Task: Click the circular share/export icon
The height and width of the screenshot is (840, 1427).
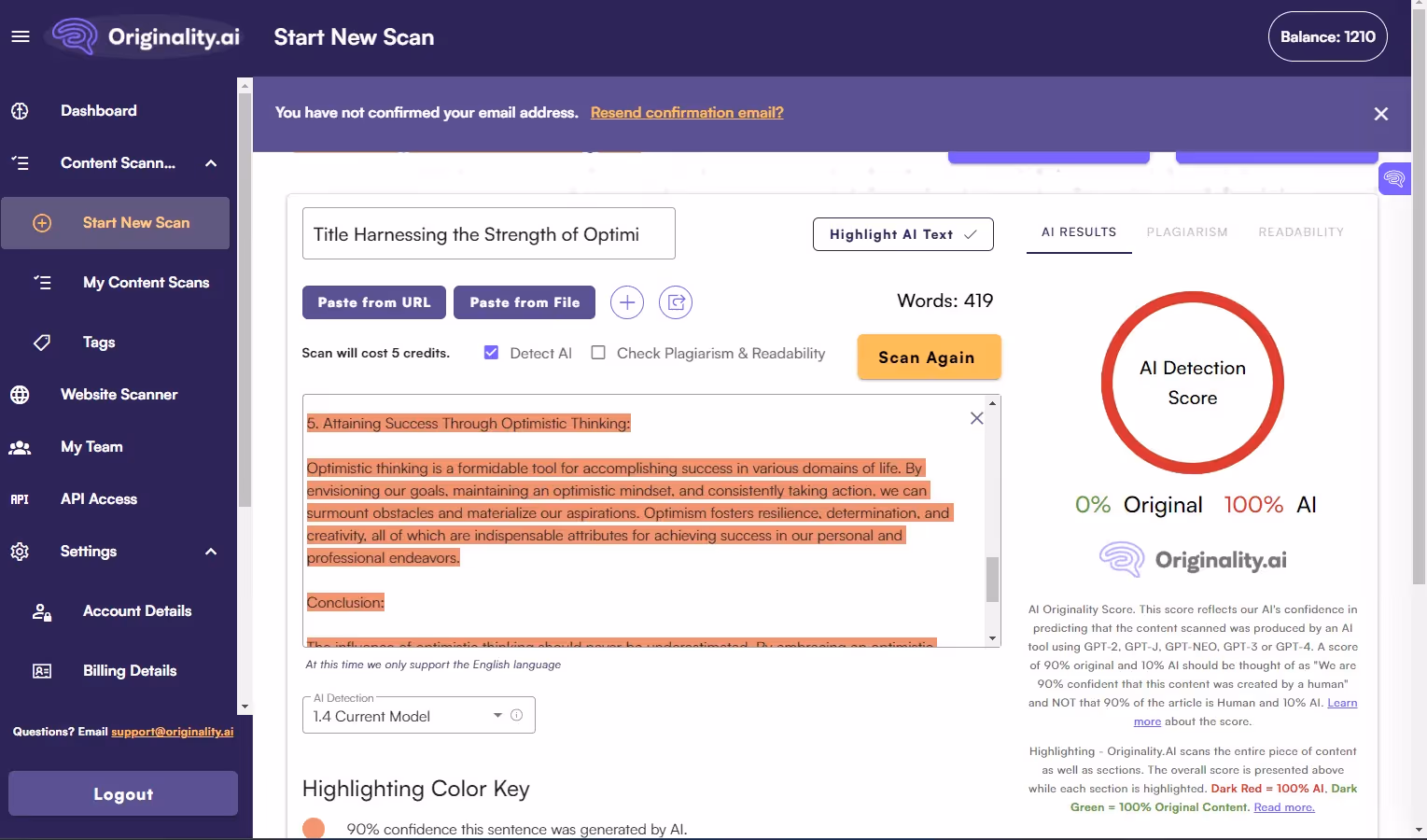Action: point(676,302)
